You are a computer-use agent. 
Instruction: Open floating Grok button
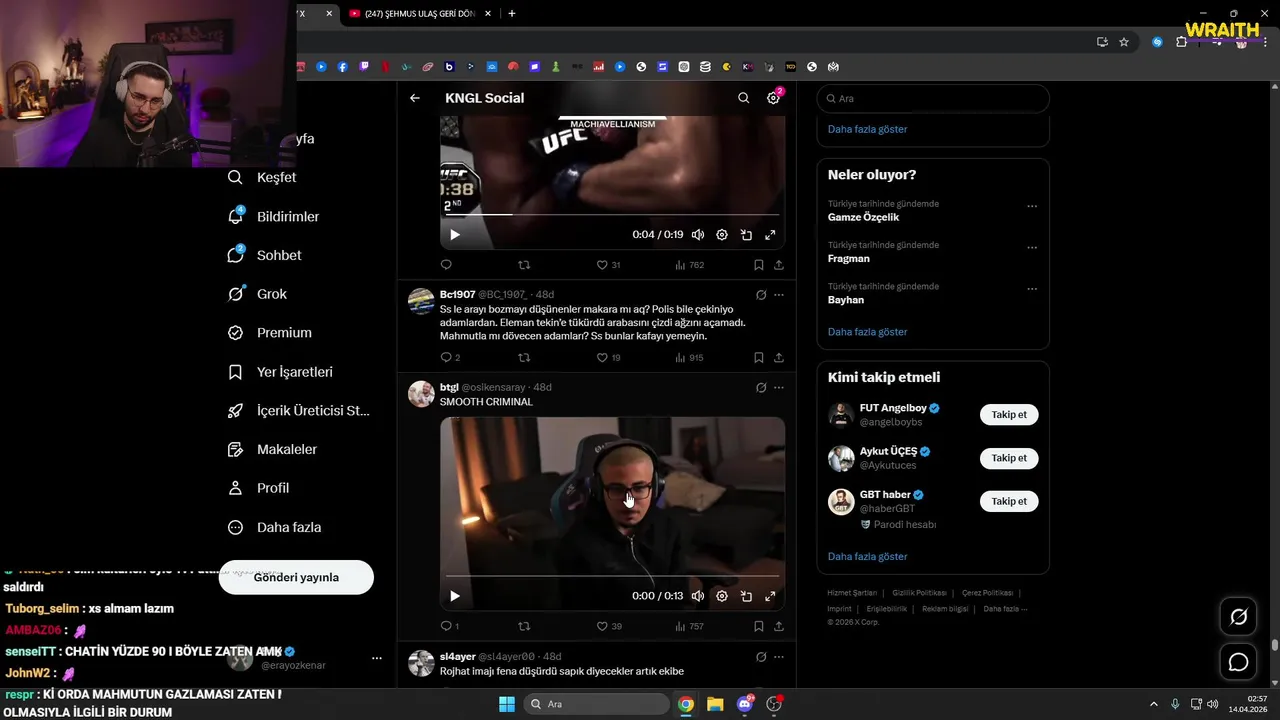pos(1238,617)
